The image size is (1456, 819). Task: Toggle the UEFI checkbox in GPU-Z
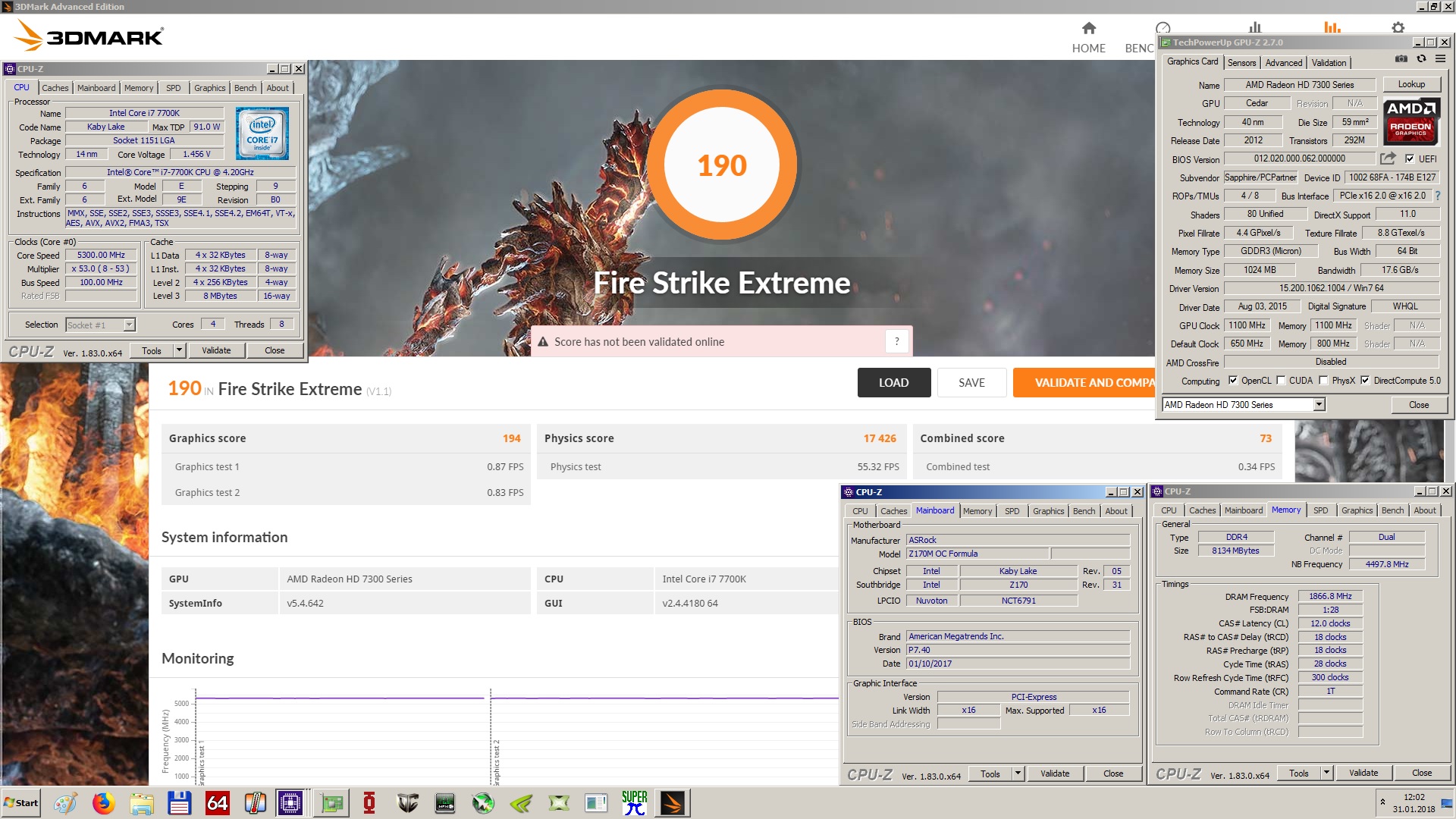(1409, 158)
